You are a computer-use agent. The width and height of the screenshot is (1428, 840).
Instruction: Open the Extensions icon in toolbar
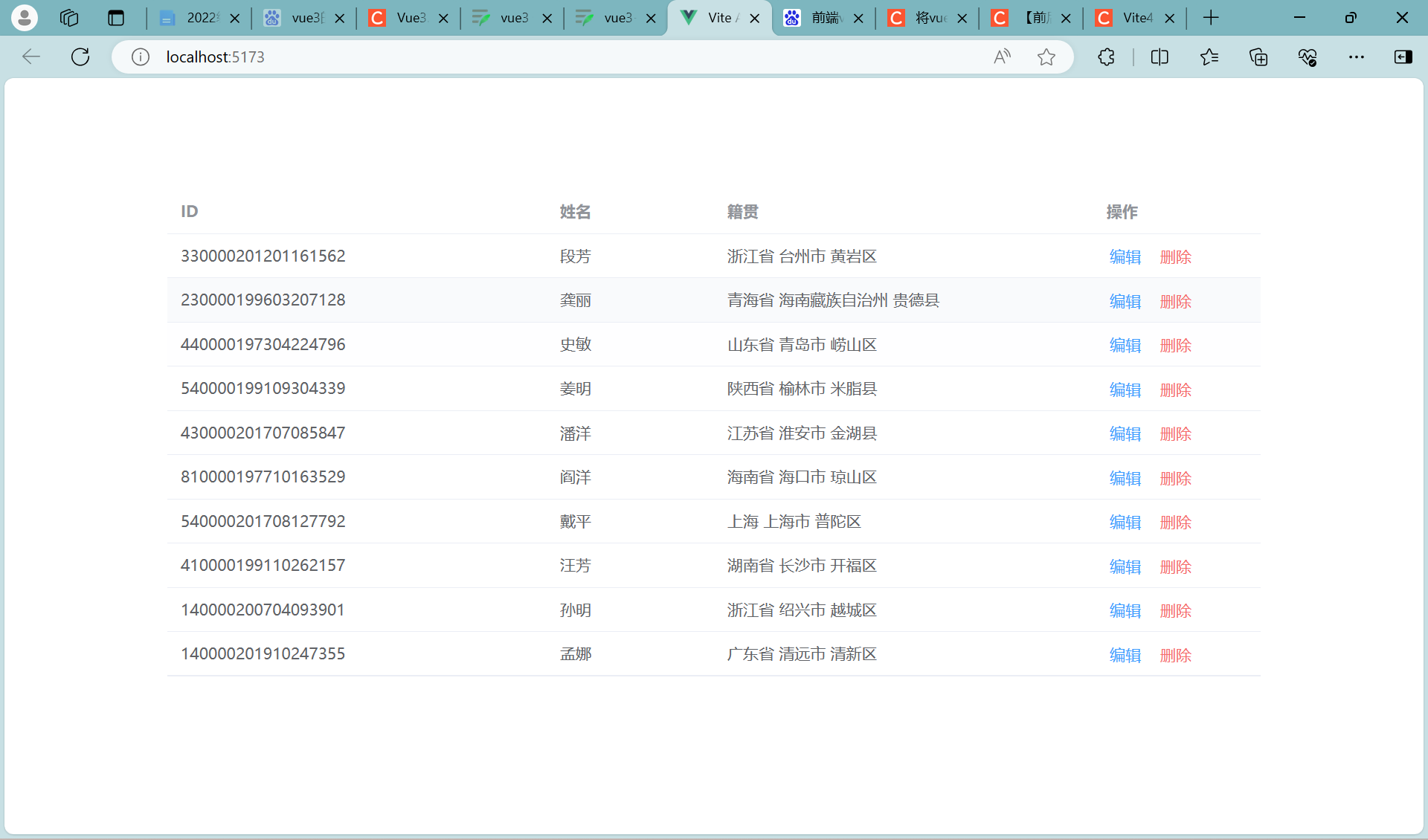tap(1106, 56)
